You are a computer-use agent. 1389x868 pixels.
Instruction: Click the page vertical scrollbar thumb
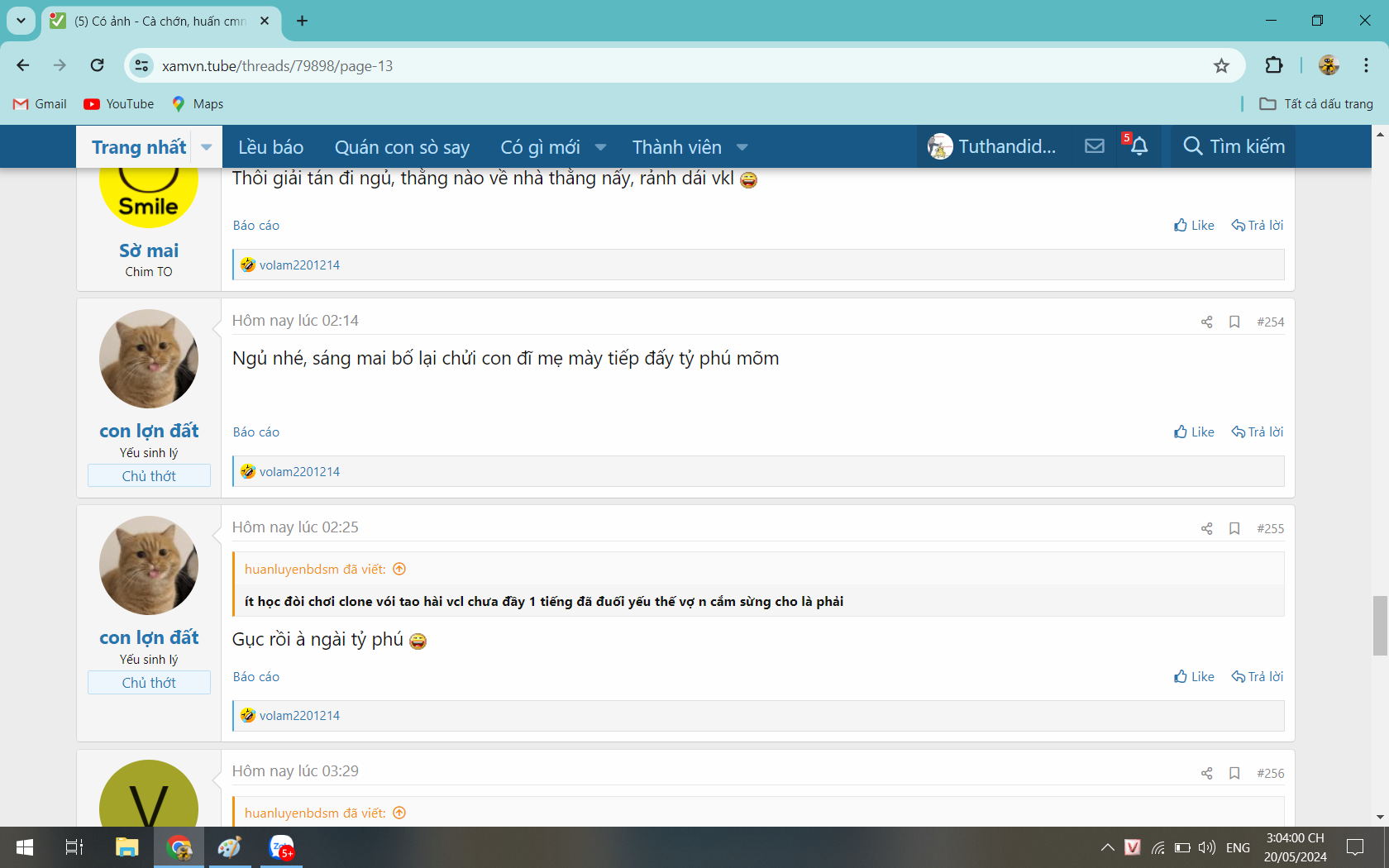1379,625
